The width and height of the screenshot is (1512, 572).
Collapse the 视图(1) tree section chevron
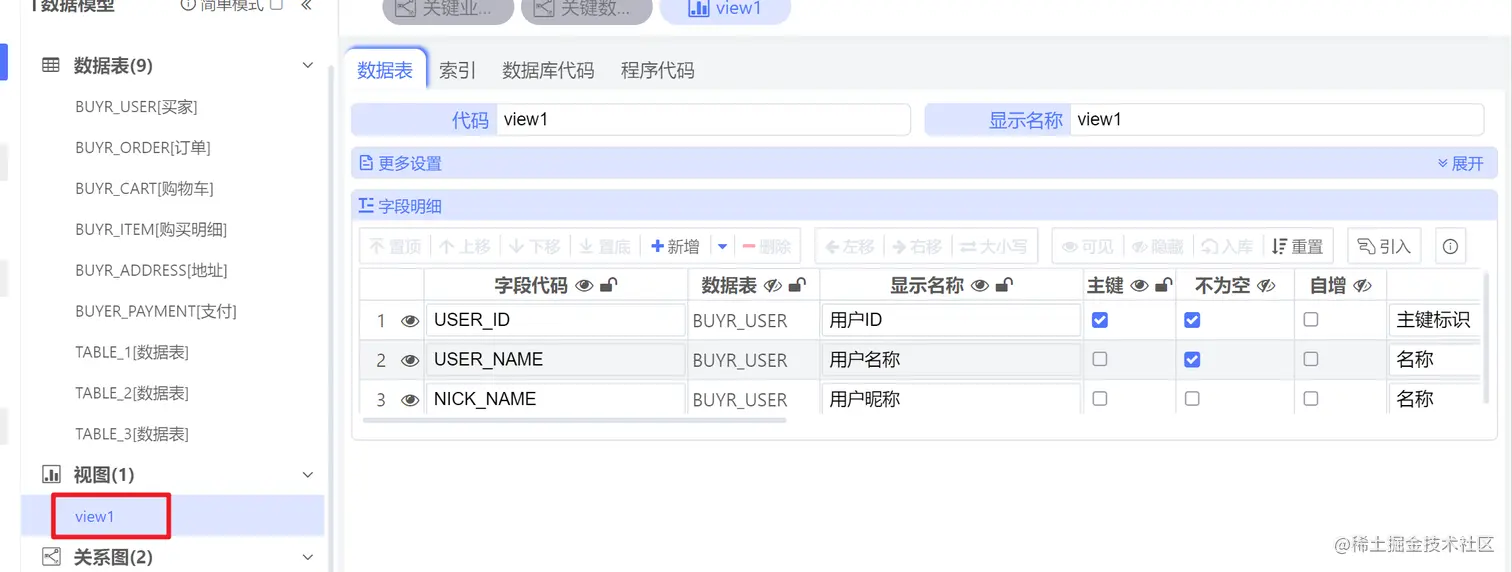(x=308, y=475)
